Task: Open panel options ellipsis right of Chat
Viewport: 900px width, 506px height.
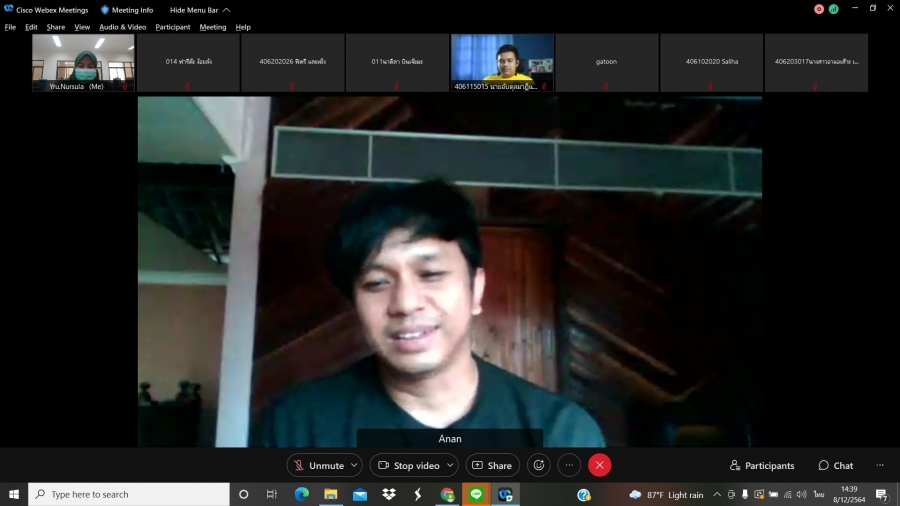Action: click(x=880, y=465)
